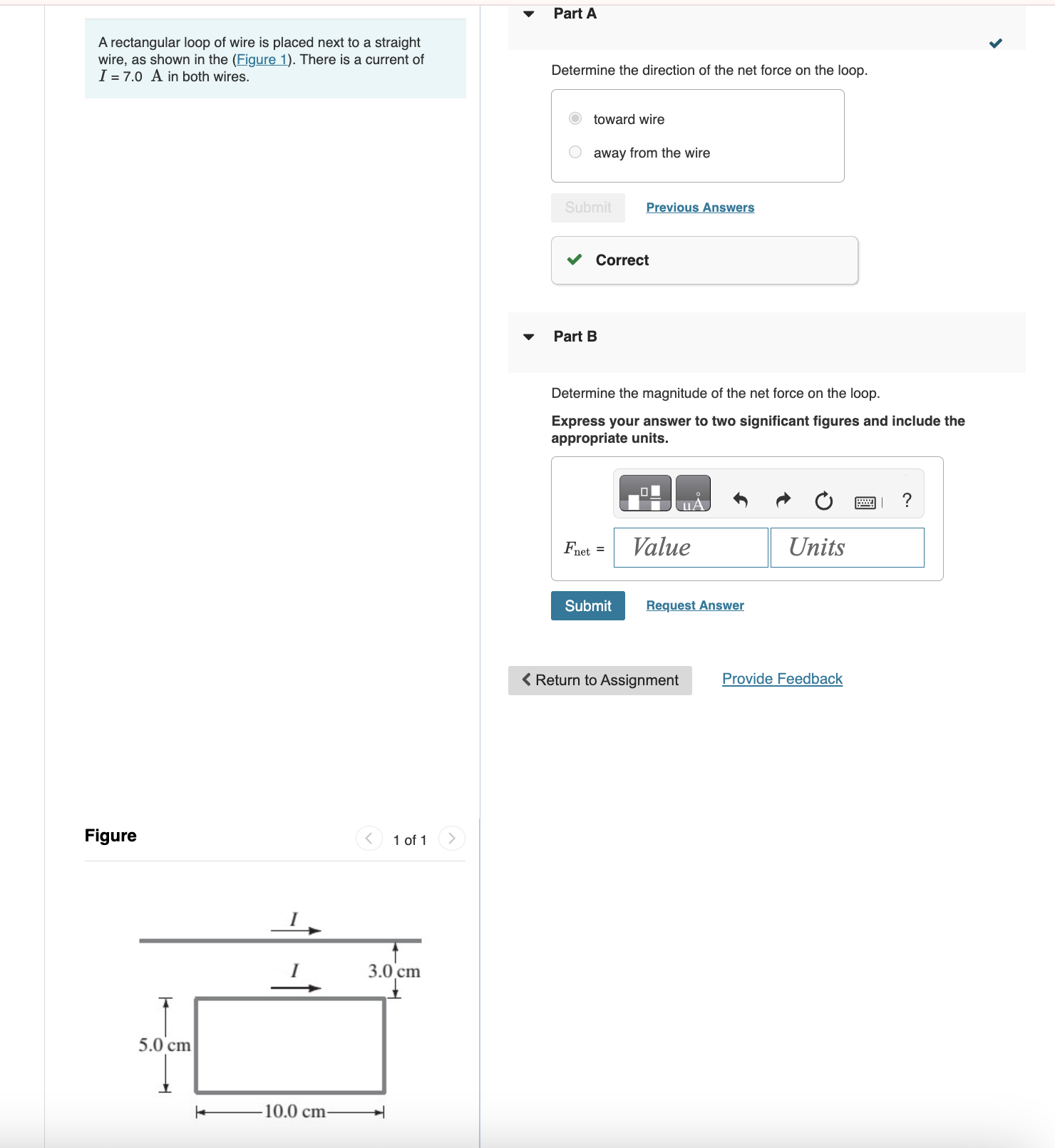
Task: Click Return to Assignment
Action: click(x=599, y=680)
